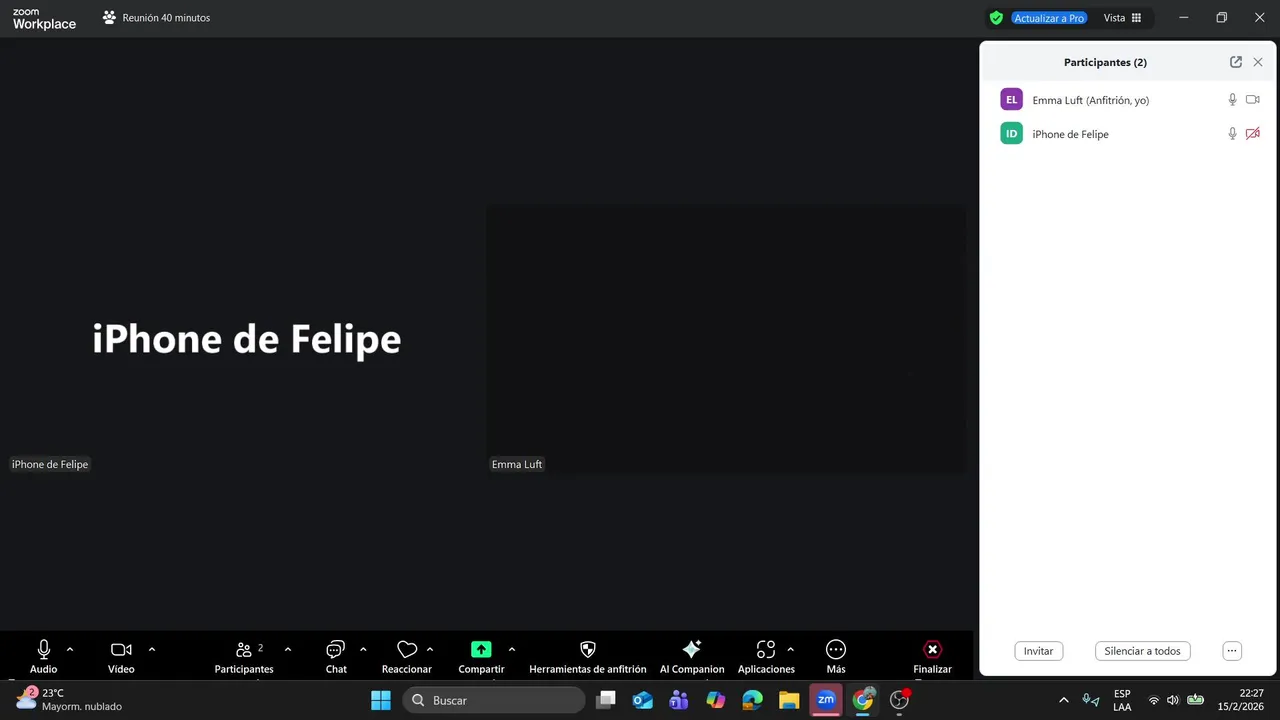Open Copilot from the taskbar
1280x720 pixels.
click(x=716, y=700)
